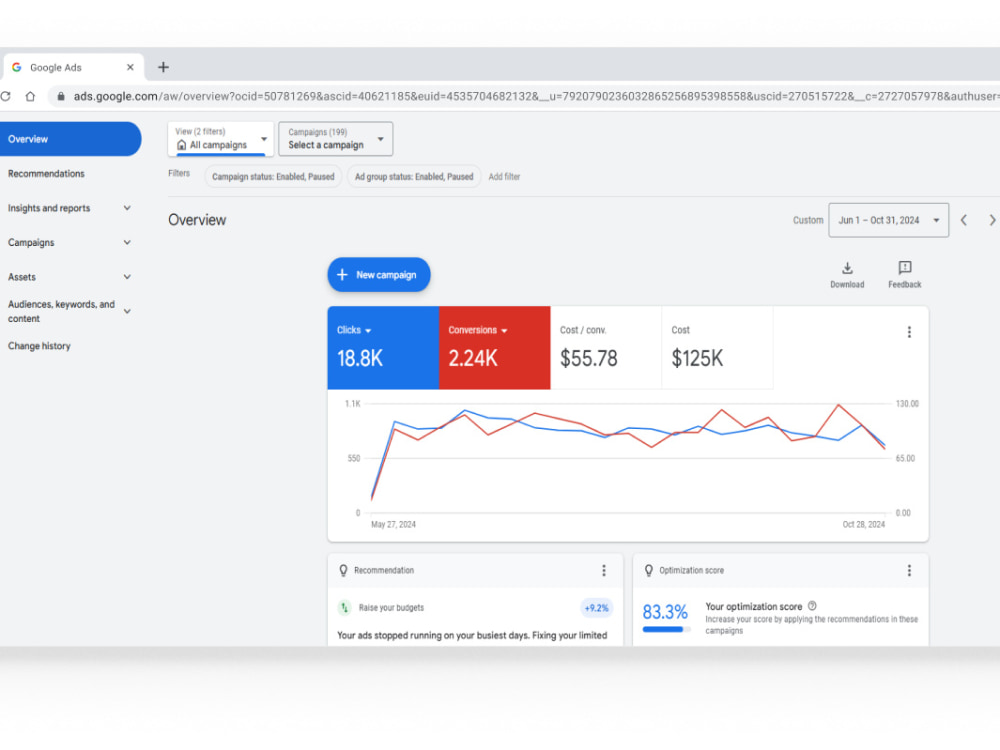Click the Raise your budgets arrow icon
The width and height of the screenshot is (1000, 750).
pyautogui.click(x=344, y=608)
